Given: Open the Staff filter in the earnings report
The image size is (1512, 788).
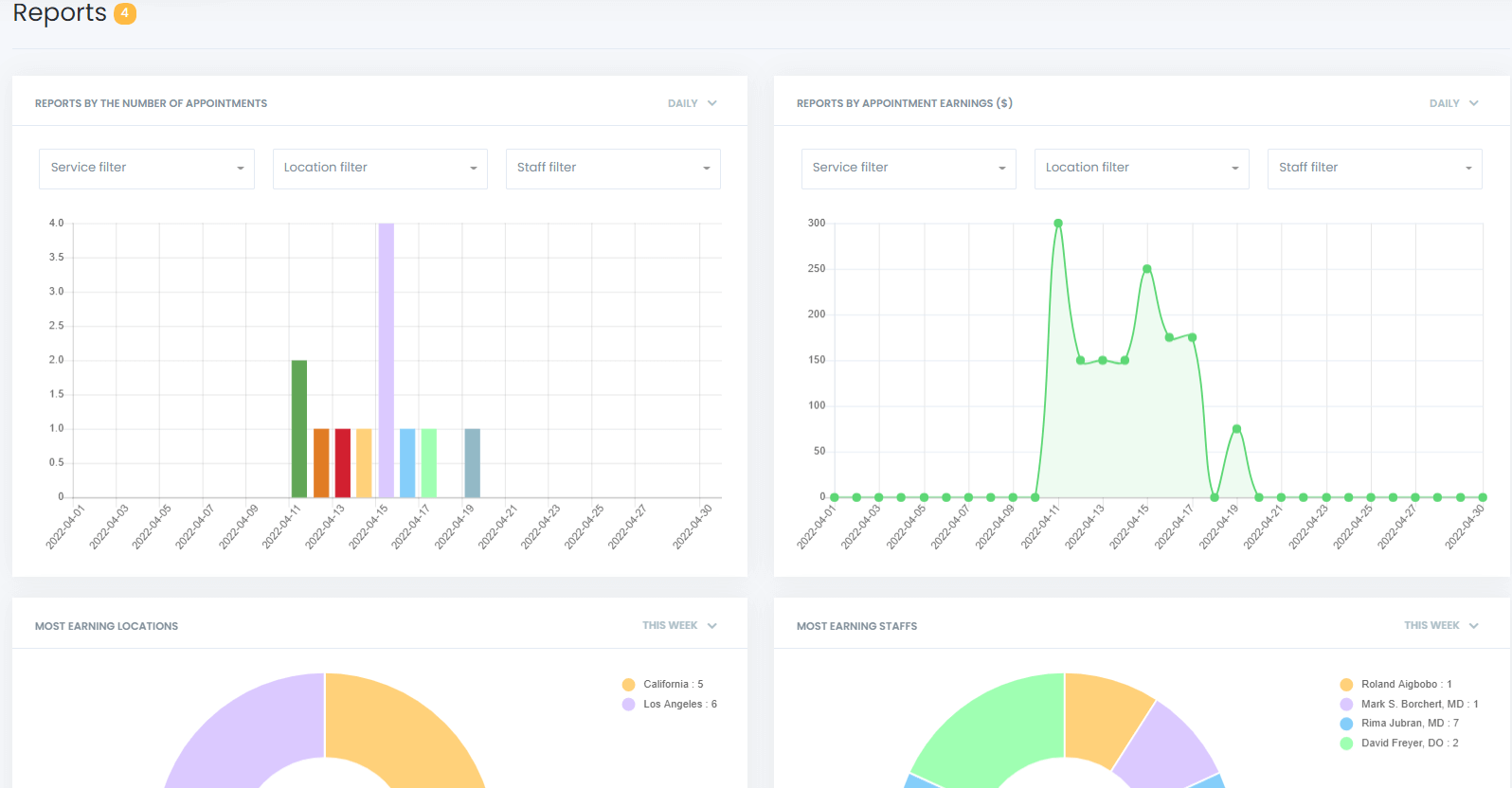Looking at the screenshot, I should click(x=1375, y=169).
